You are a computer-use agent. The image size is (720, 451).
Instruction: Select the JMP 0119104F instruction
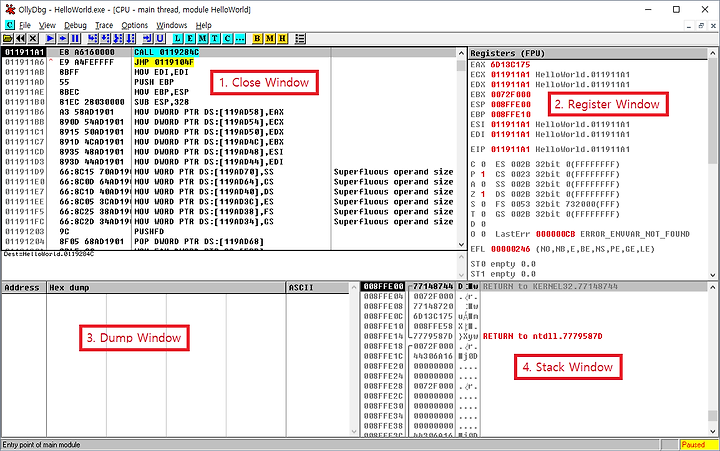pyautogui.click(x=164, y=62)
